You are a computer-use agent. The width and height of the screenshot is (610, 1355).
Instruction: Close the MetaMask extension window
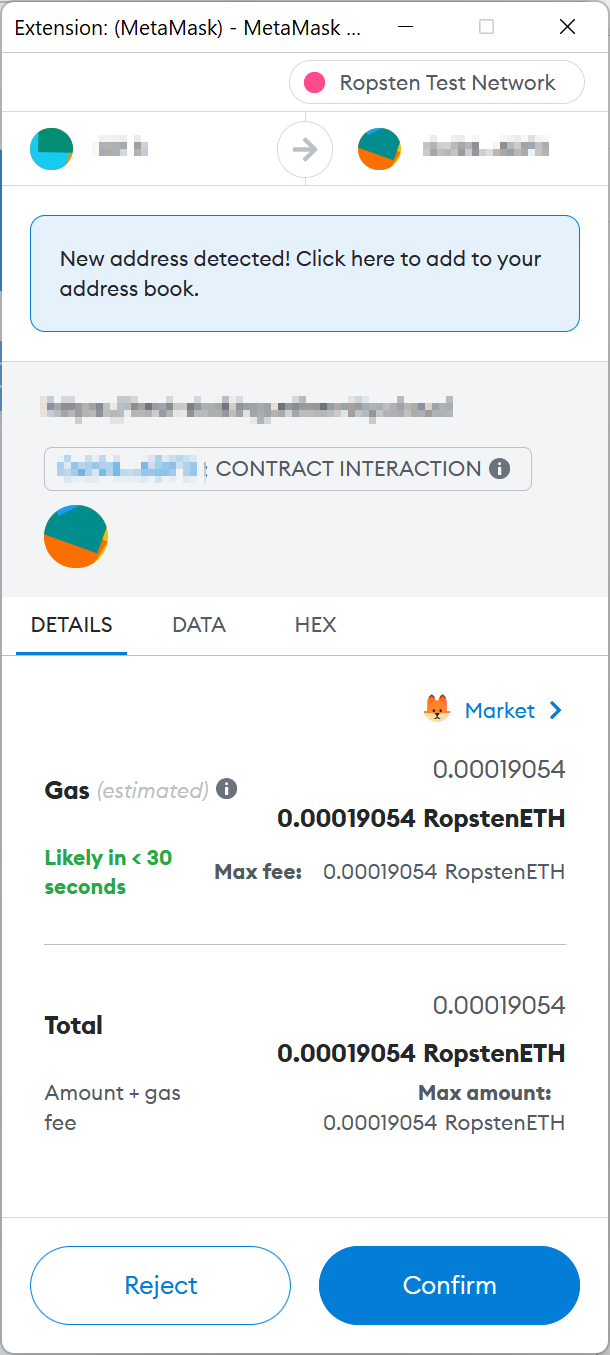pyautogui.click(x=567, y=27)
